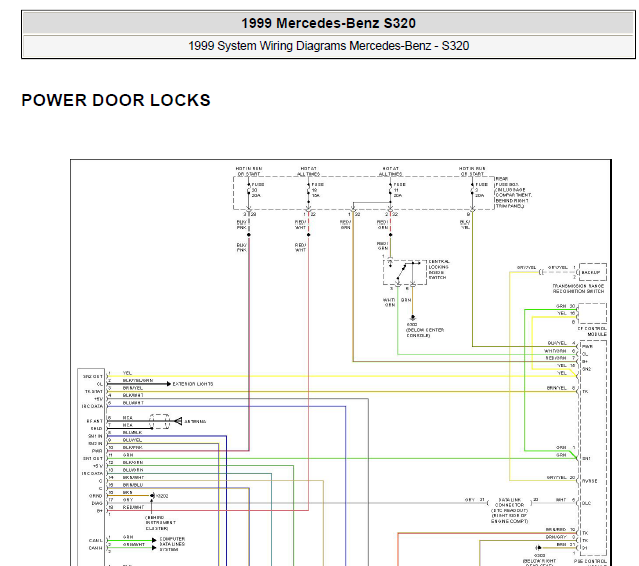This screenshot has width=639, height=566.
Task: Click the 'POWER DOOR LOCKS' section heading
Action: pos(116,100)
